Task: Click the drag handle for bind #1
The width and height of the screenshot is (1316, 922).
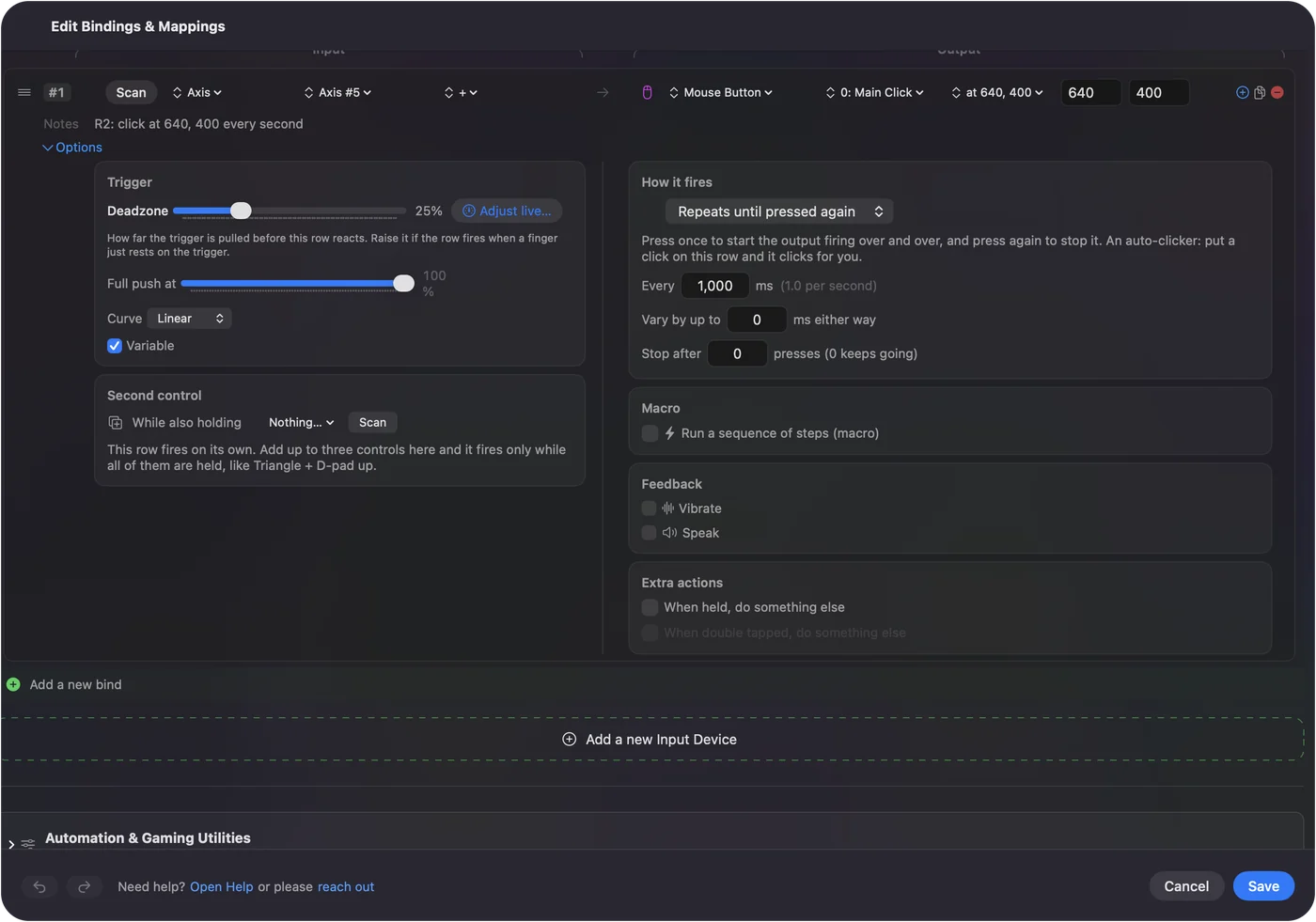Action: 24,92
